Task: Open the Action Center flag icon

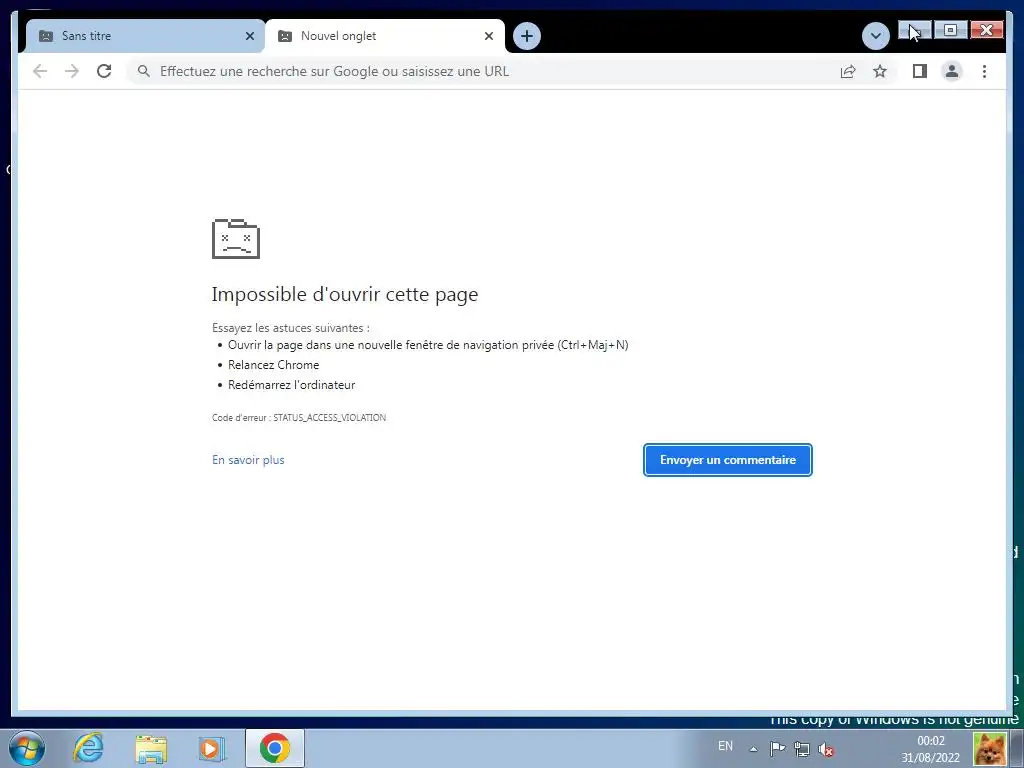Action: pyautogui.click(x=777, y=749)
